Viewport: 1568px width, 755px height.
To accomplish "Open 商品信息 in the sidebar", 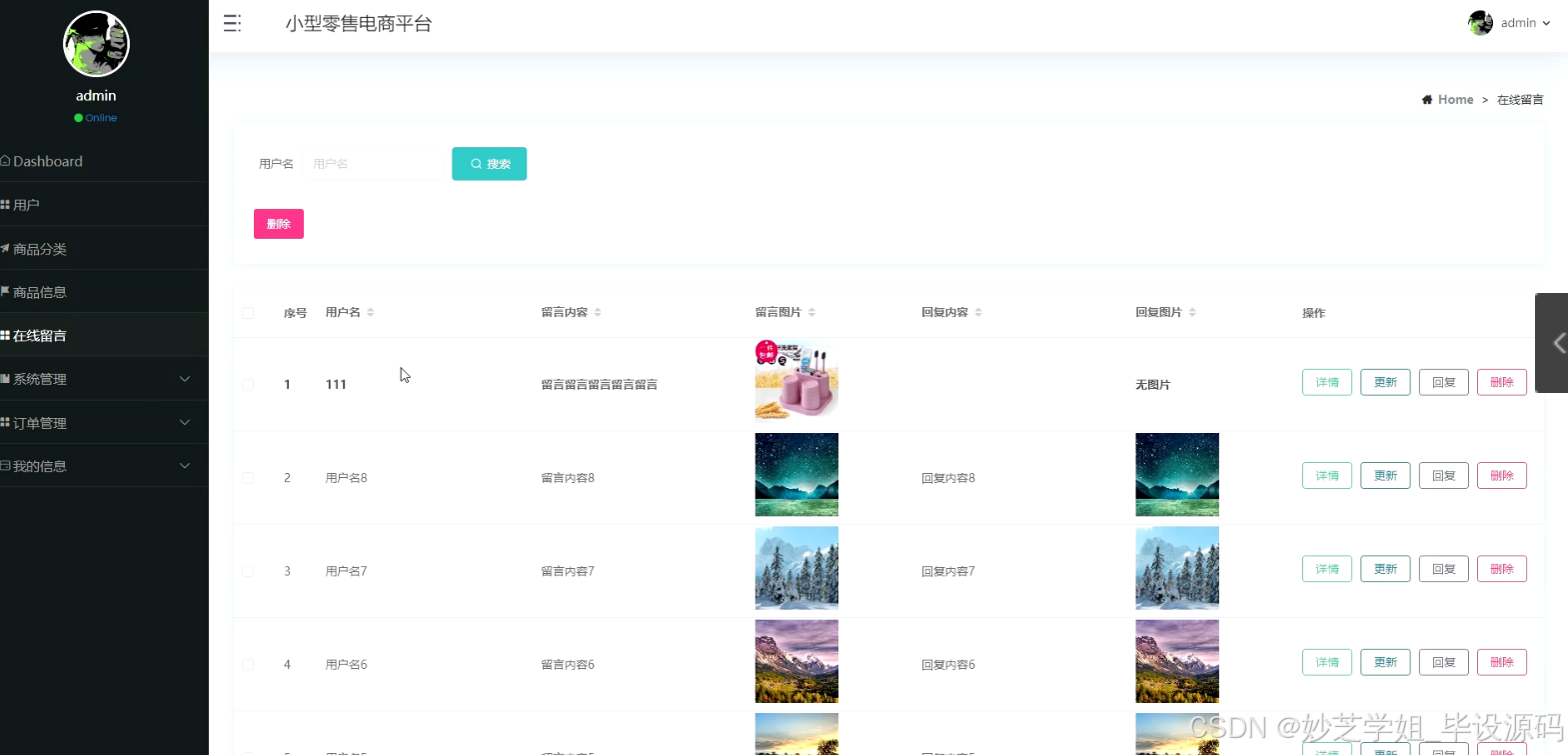I will tap(104, 292).
